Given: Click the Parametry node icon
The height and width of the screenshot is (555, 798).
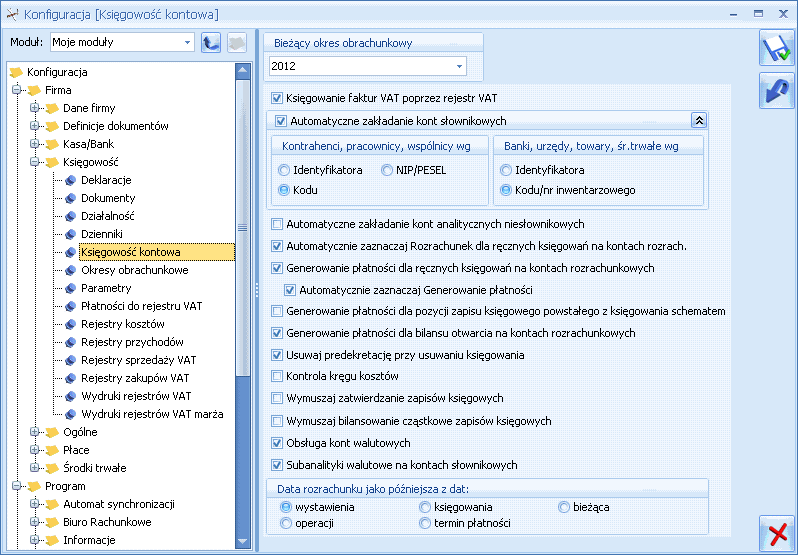Looking at the screenshot, I should 71,288.
